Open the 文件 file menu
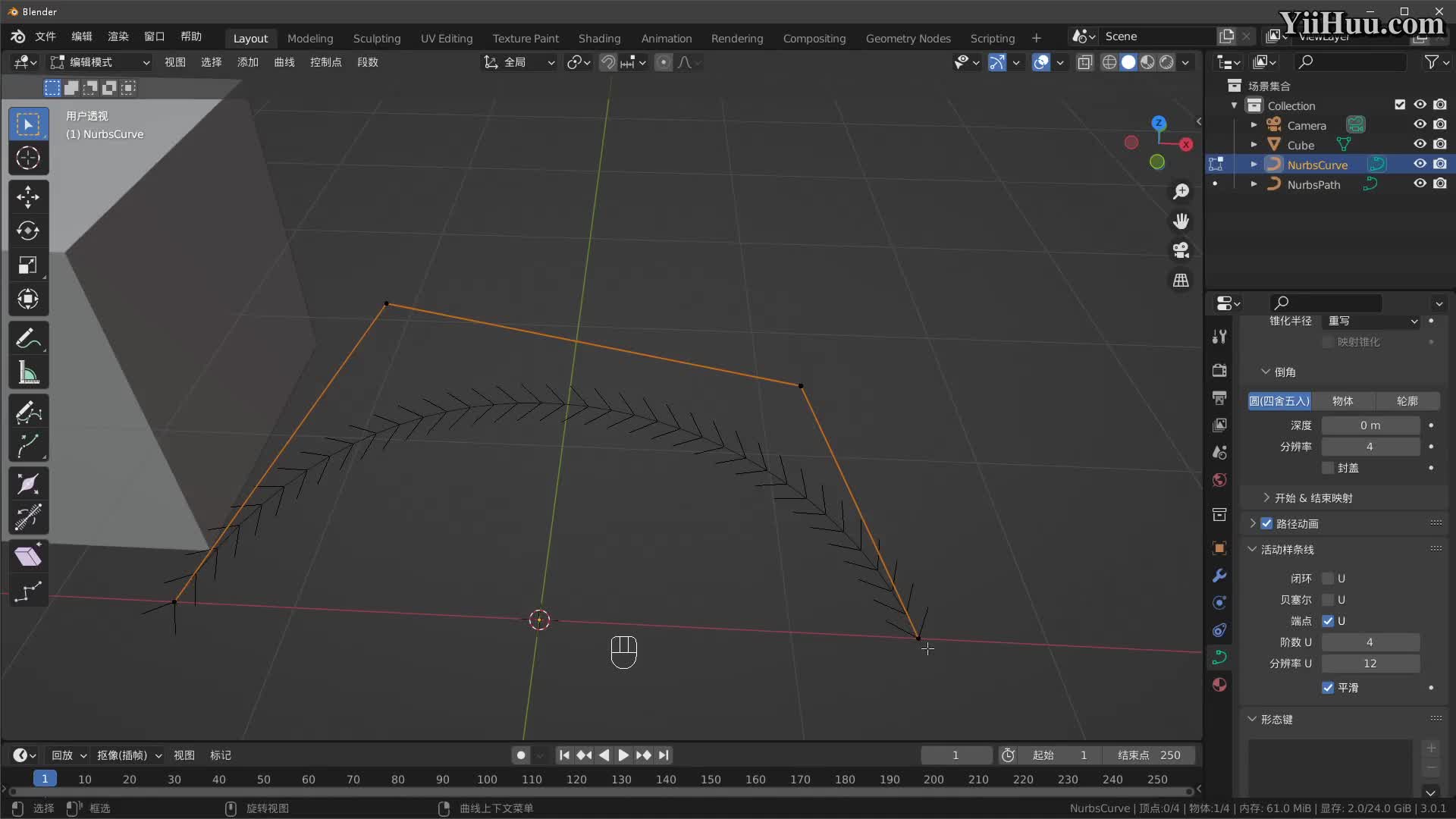Screen dimensions: 1456x819 pyautogui.click(x=45, y=36)
